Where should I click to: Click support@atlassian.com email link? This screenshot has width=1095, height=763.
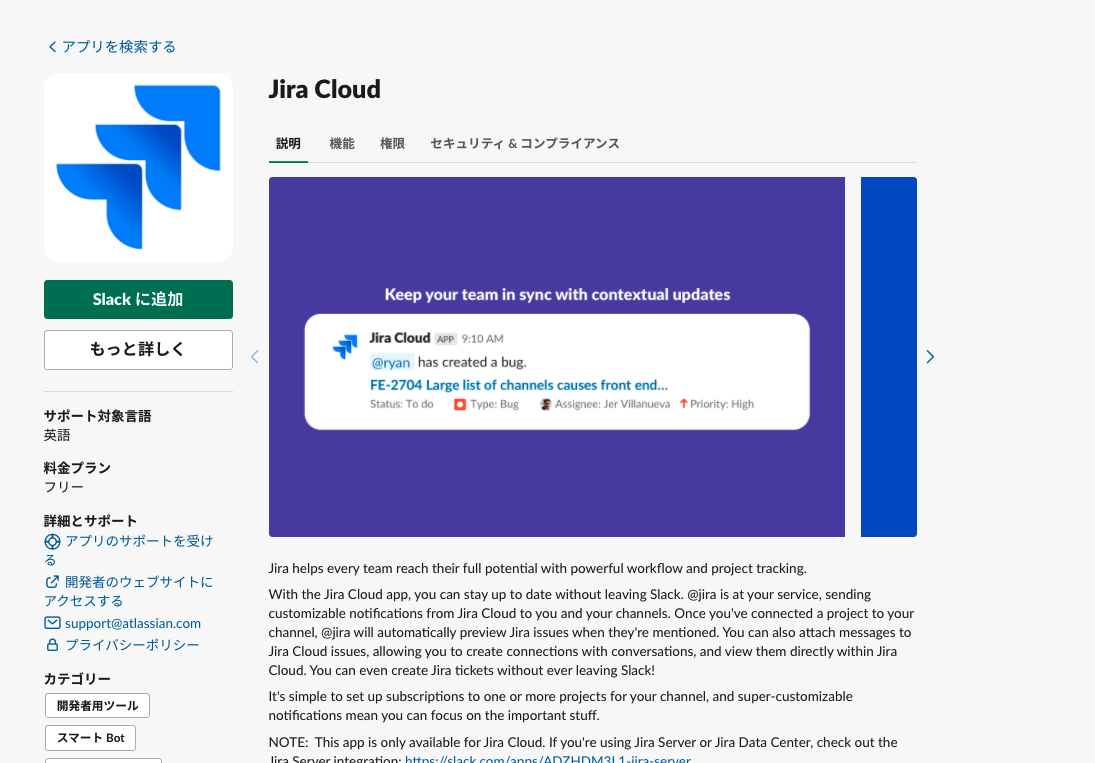pyautogui.click(x=133, y=623)
